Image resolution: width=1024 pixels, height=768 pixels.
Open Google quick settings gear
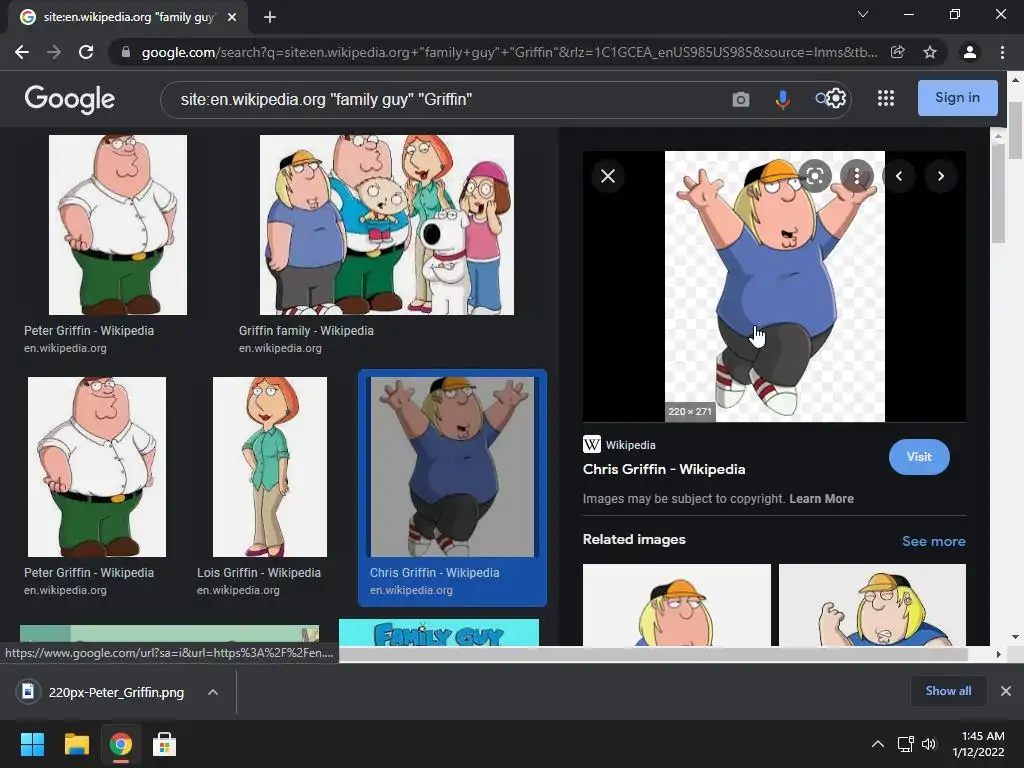(x=837, y=99)
